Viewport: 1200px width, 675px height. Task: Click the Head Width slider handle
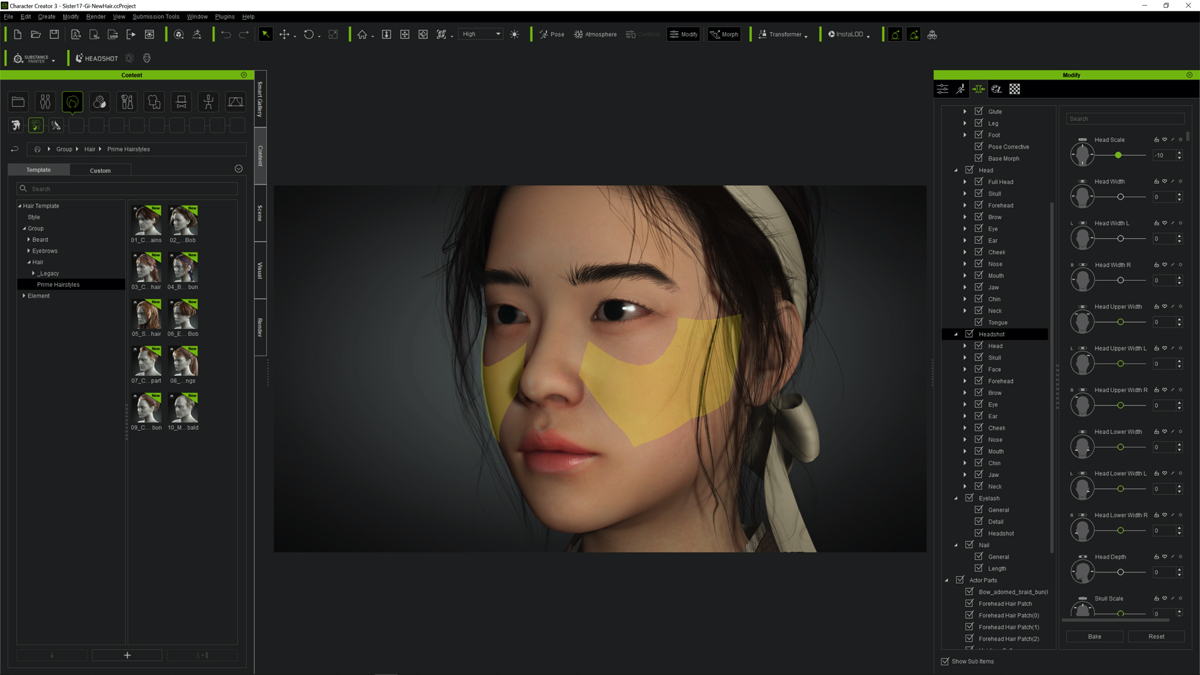point(1120,197)
